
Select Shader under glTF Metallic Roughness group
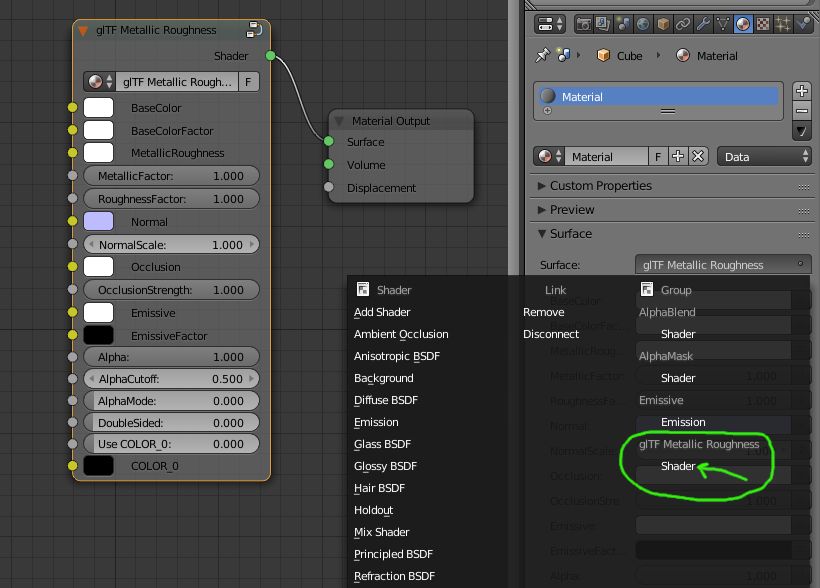tap(678, 466)
